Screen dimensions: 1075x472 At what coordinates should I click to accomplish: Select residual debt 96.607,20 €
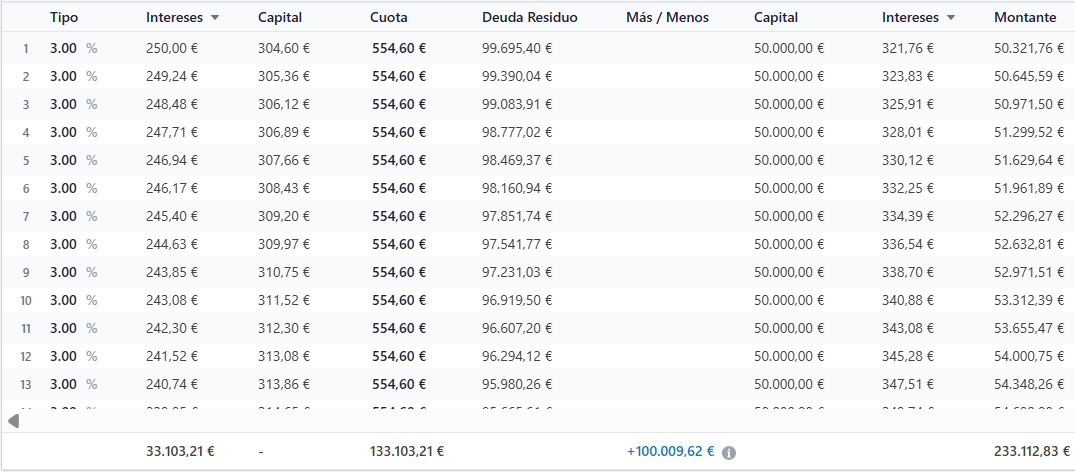coord(517,328)
